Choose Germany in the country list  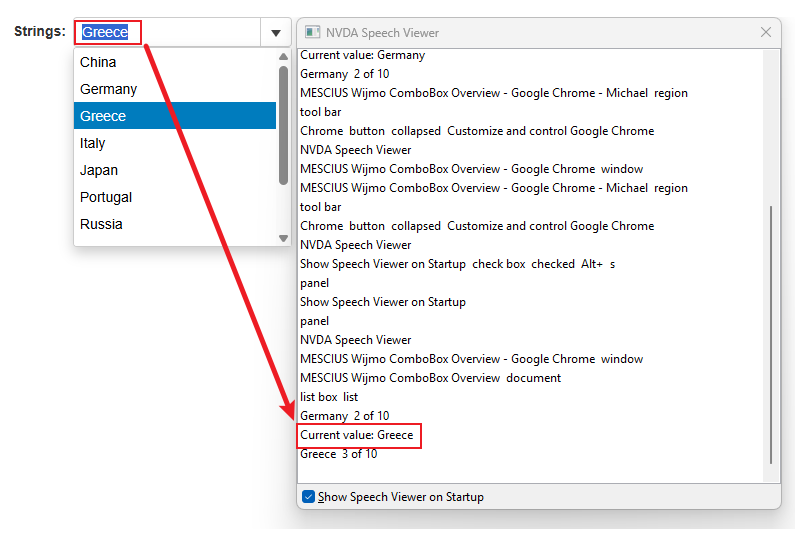click(x=108, y=89)
